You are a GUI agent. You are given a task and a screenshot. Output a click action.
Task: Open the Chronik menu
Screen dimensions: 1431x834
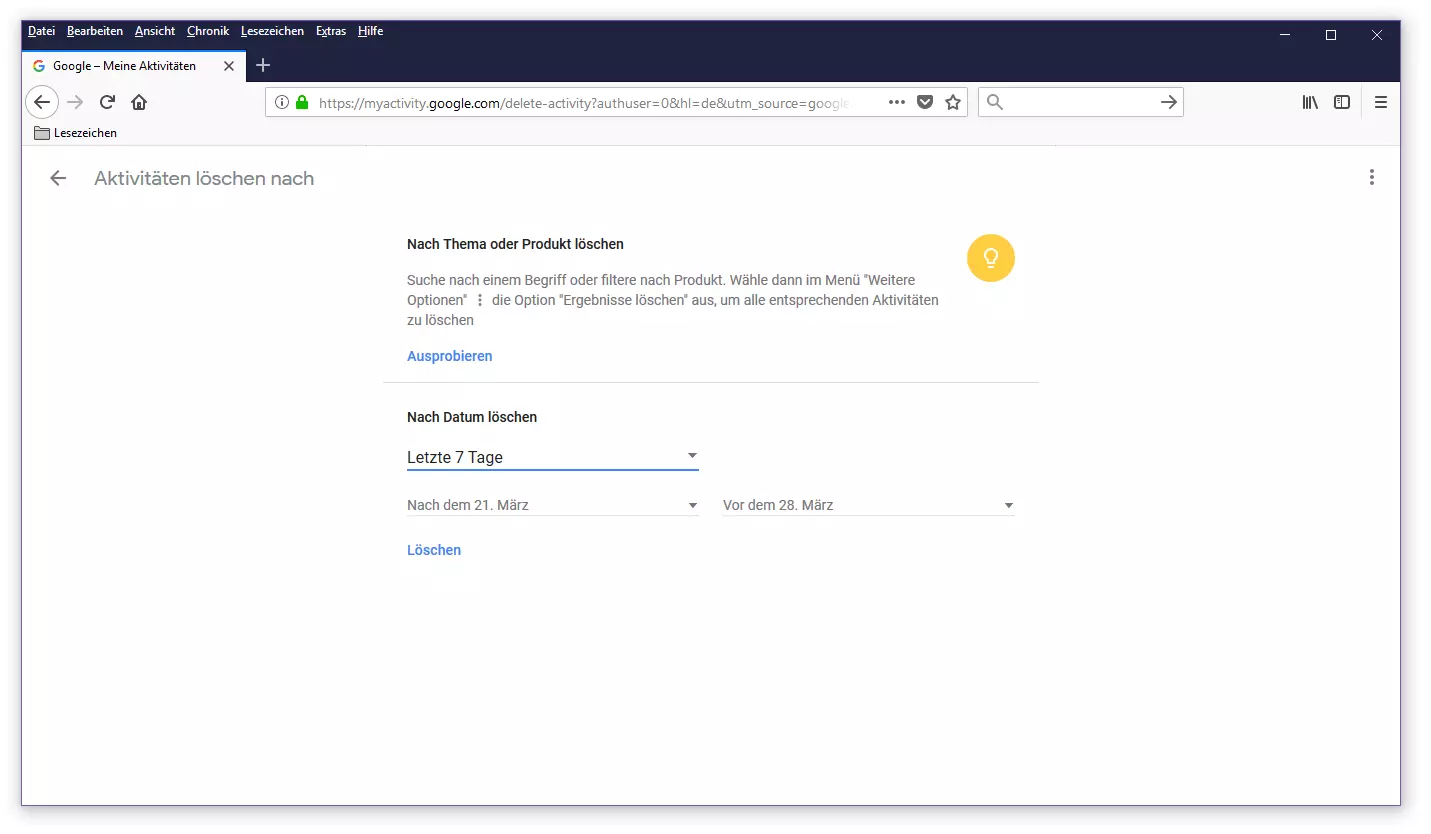click(208, 31)
